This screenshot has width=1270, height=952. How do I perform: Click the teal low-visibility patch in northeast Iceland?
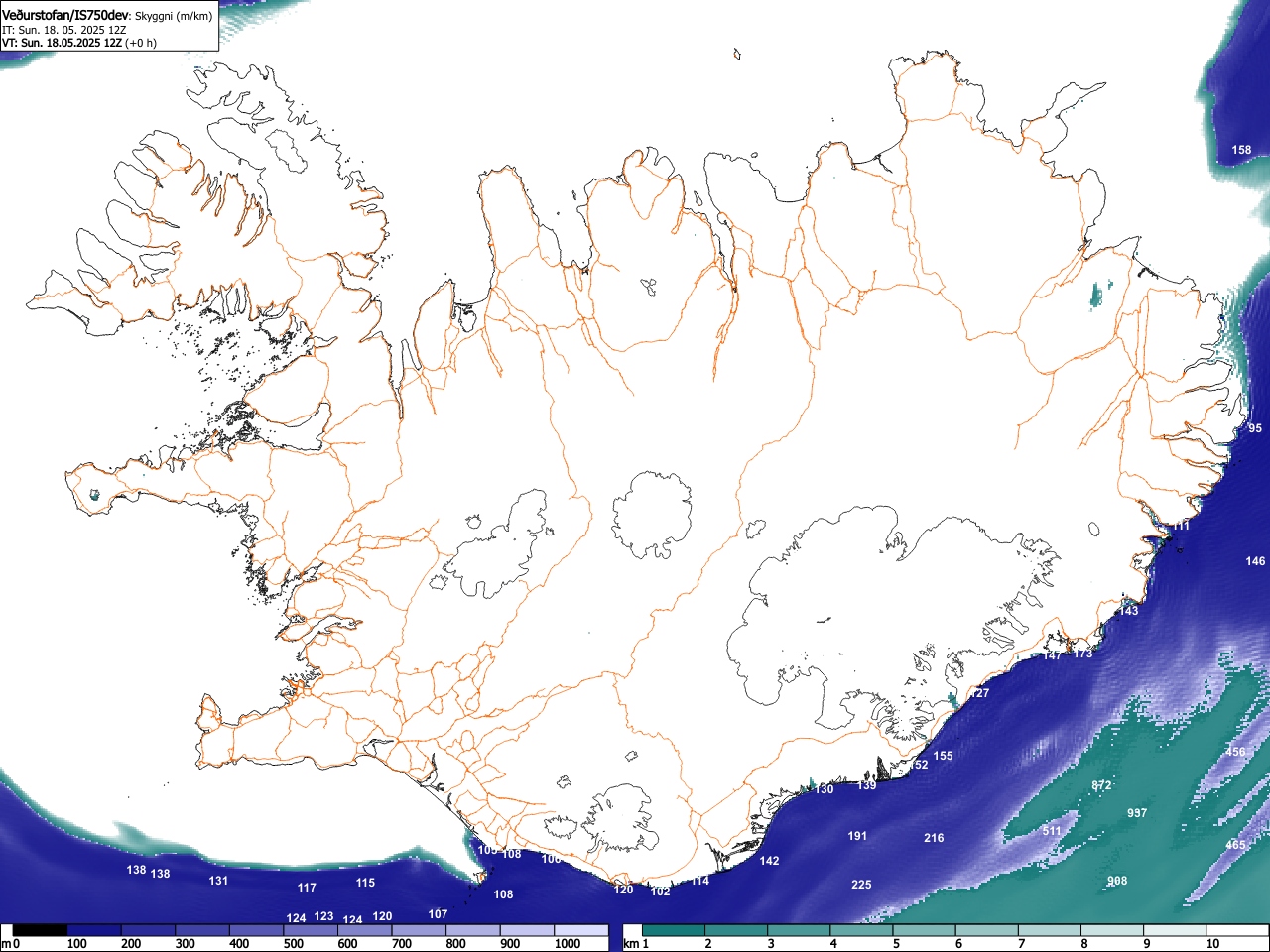[1096, 294]
